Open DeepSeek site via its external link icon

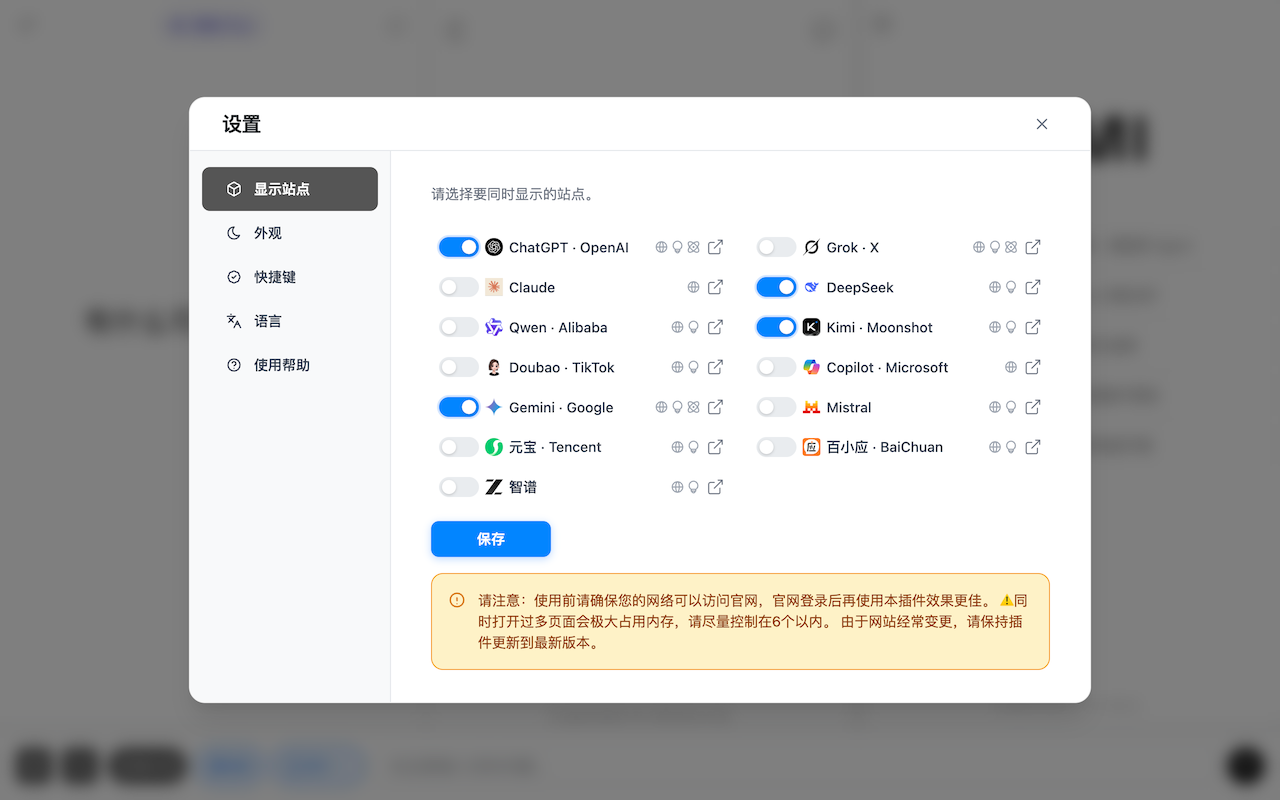[1033, 287]
